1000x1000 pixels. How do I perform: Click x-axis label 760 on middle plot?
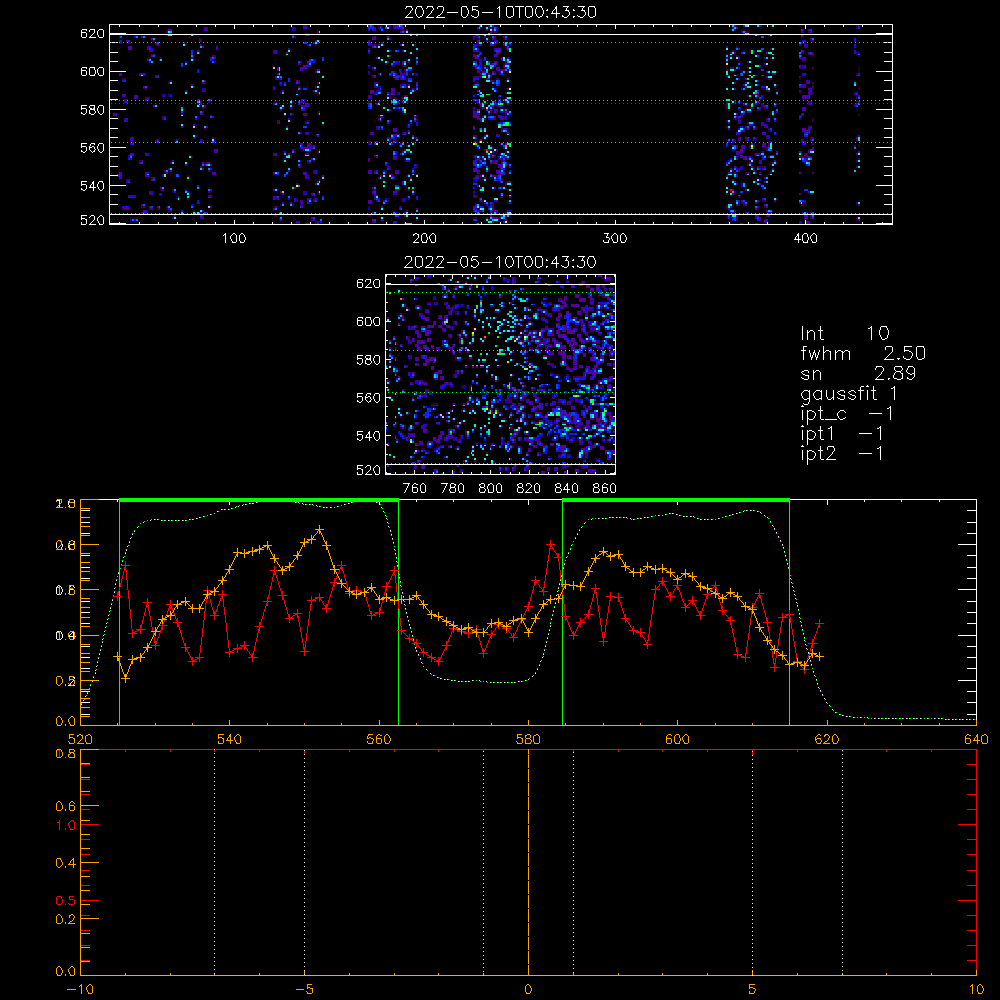coord(415,489)
